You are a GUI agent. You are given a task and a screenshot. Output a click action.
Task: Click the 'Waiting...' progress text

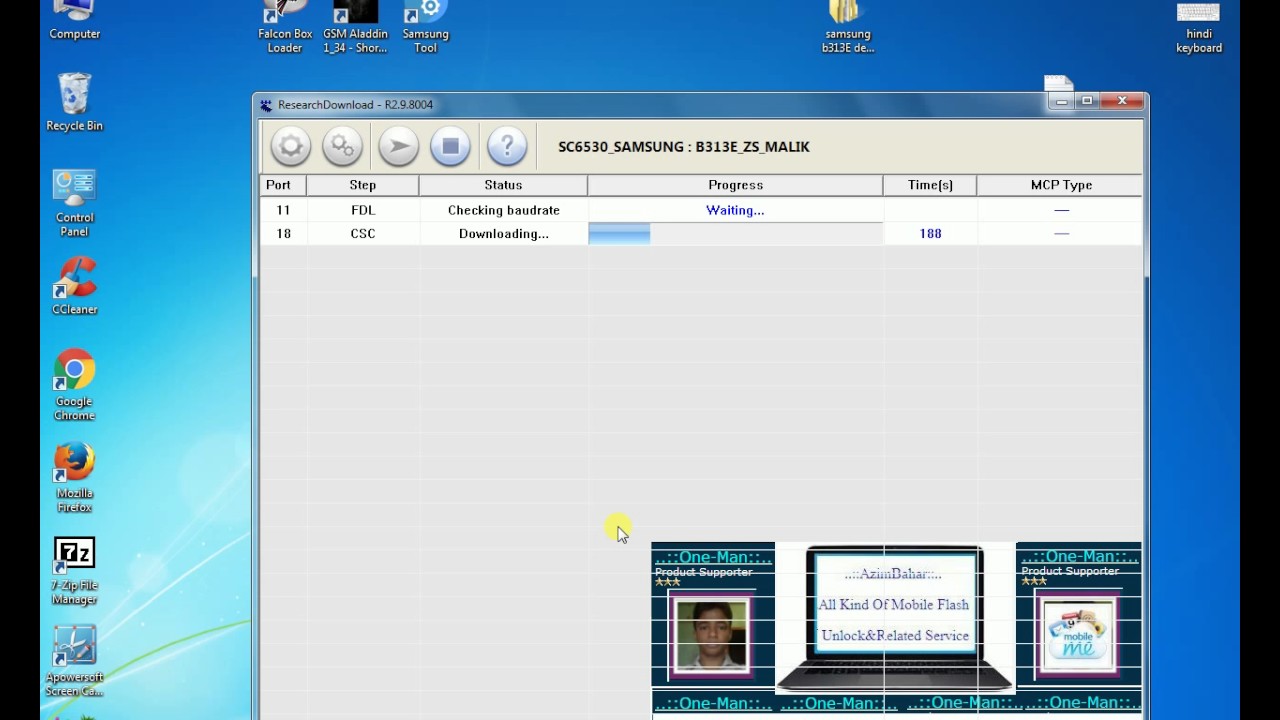click(x=735, y=210)
